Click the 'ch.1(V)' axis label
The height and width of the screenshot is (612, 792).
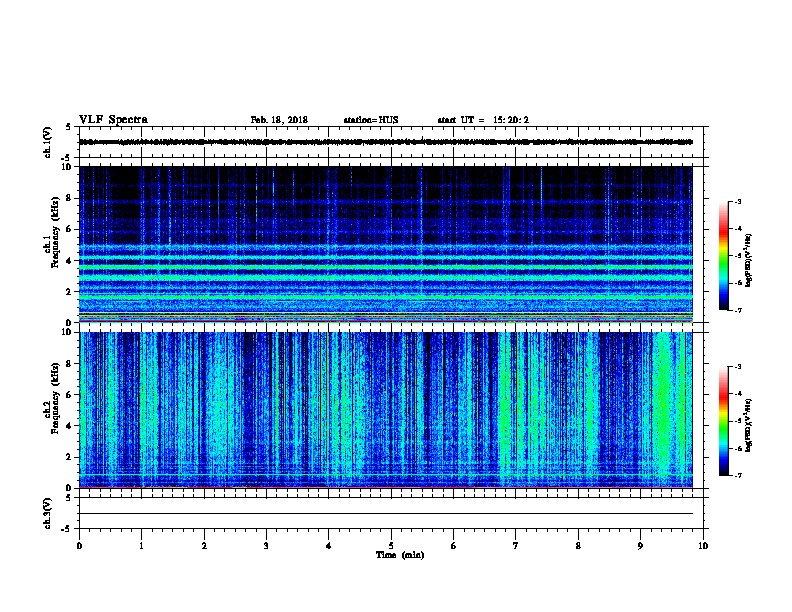[x=48, y=142]
